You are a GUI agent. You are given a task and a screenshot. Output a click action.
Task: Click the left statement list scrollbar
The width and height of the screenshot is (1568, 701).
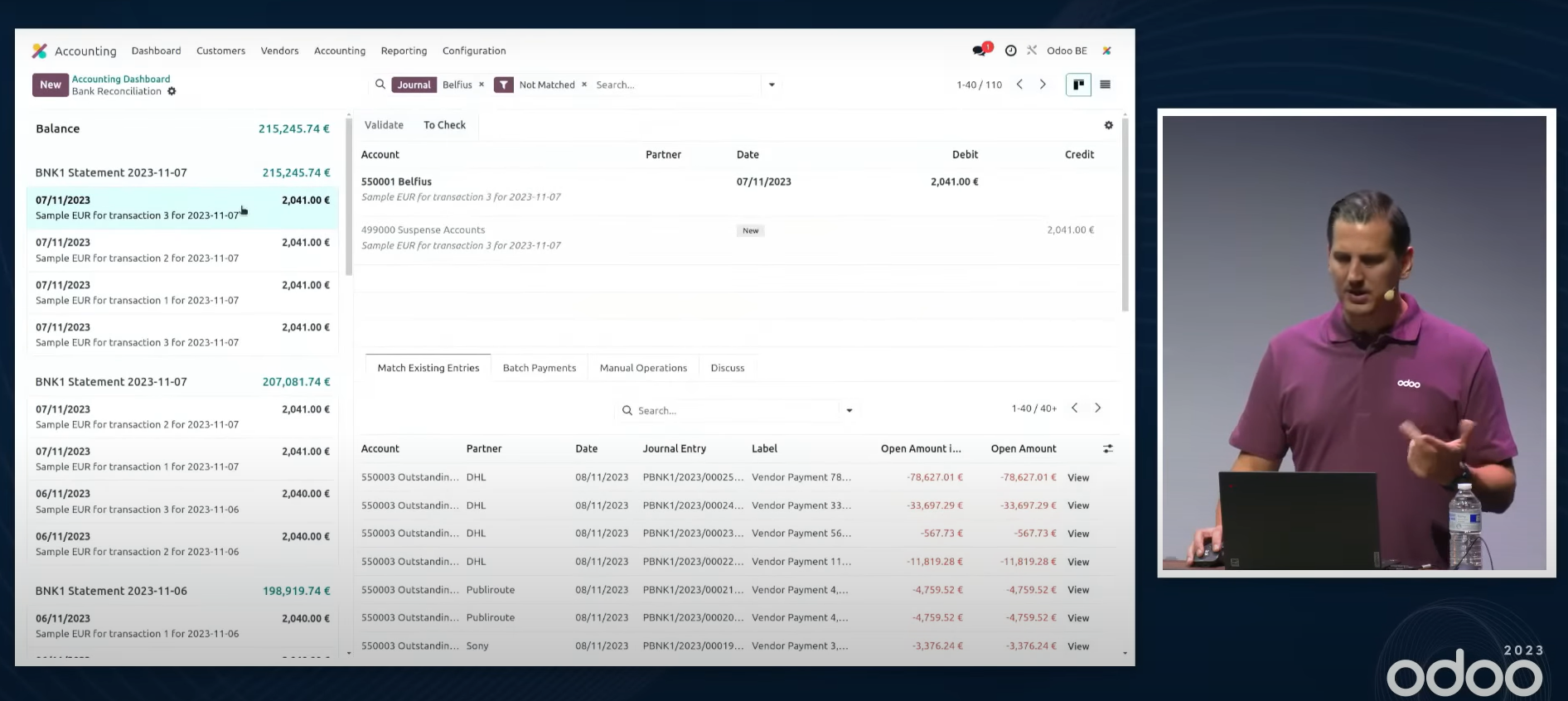point(349,196)
